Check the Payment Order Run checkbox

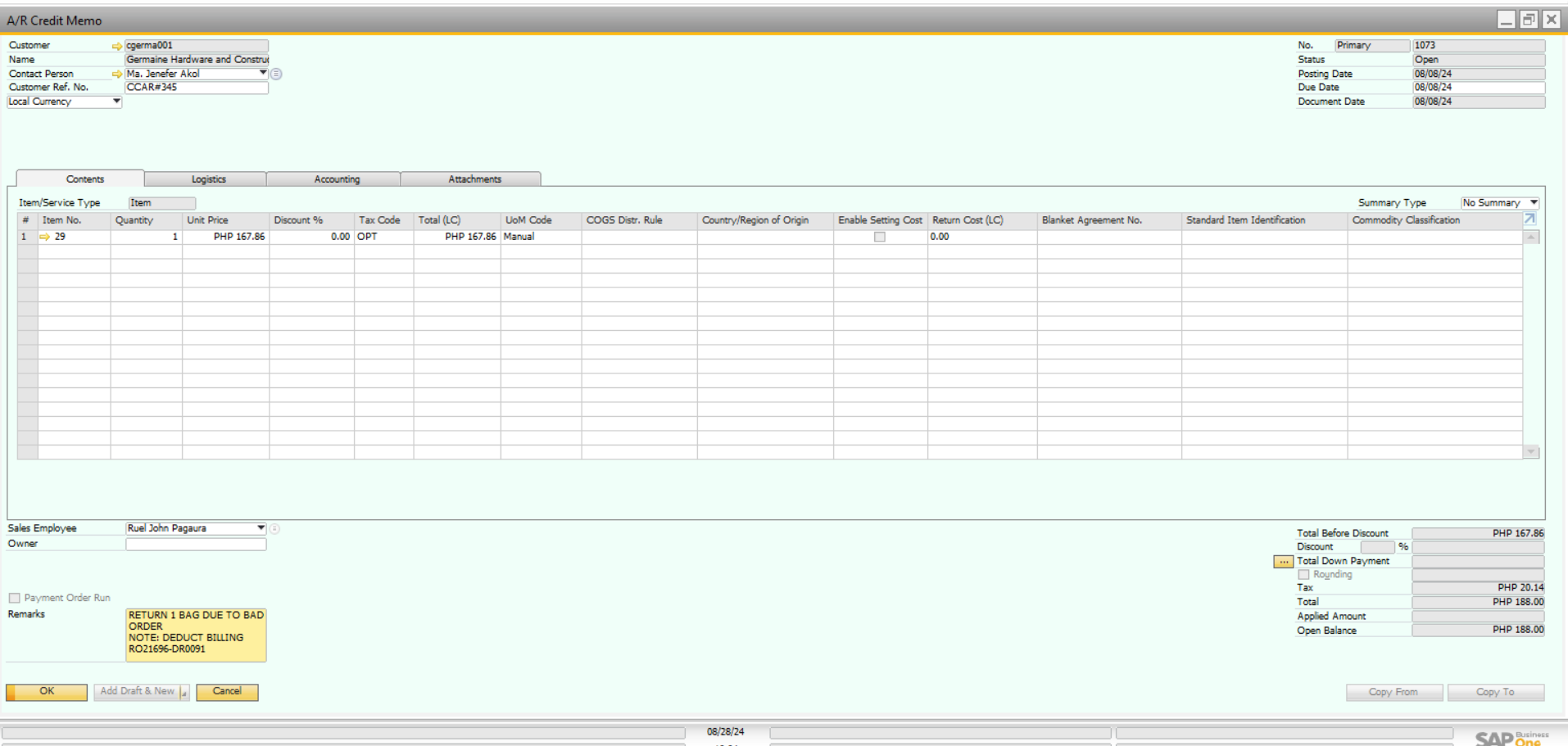pos(15,598)
